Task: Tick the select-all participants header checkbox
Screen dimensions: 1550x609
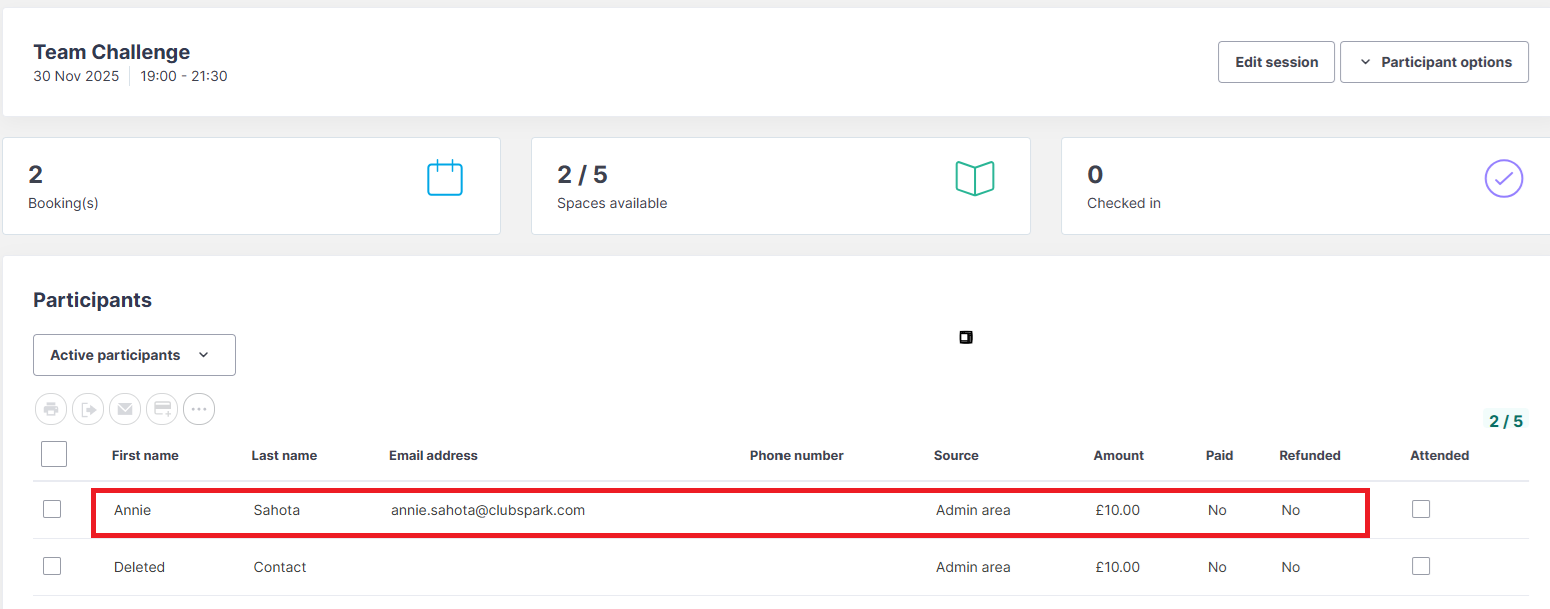Action: click(x=54, y=455)
